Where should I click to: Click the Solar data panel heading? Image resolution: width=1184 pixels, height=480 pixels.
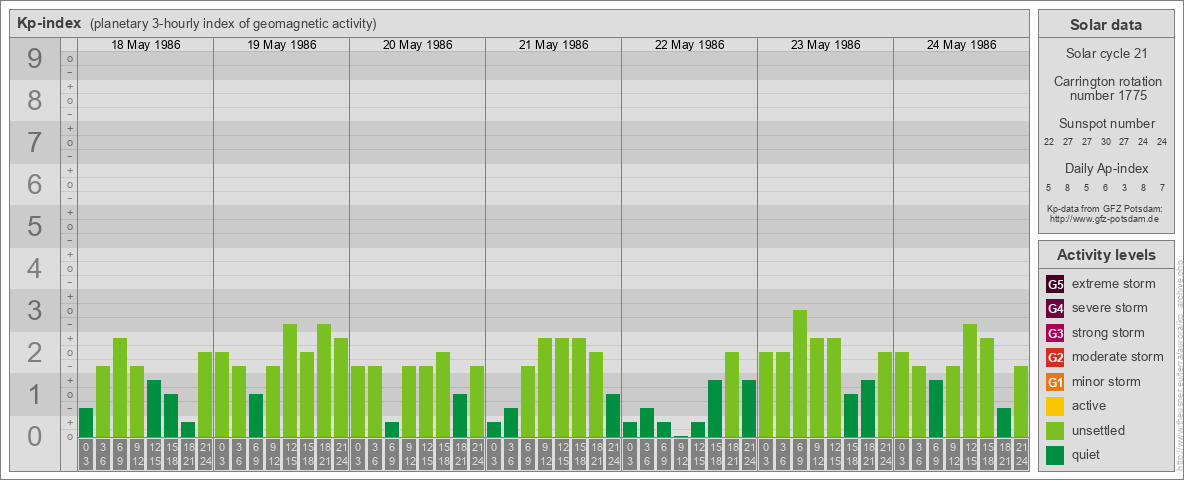coord(1106,25)
